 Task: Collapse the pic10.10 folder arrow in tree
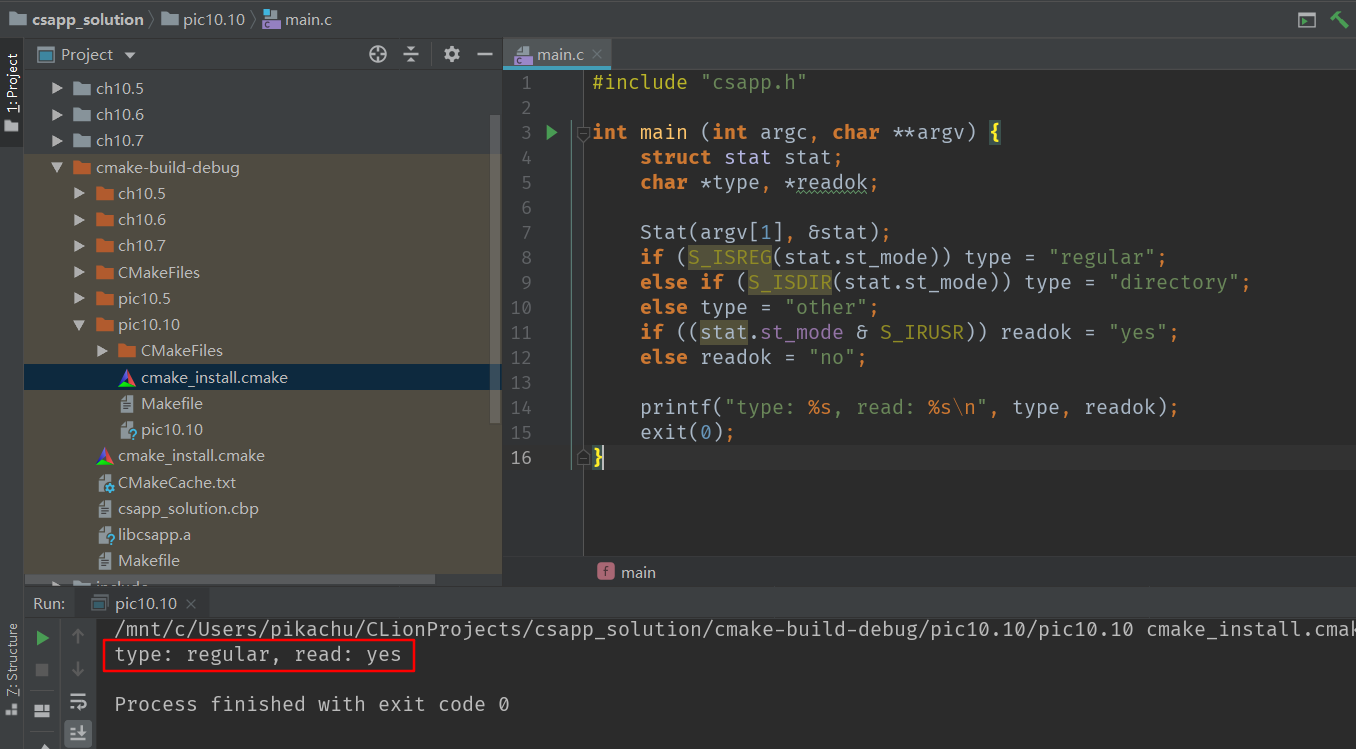tap(80, 324)
